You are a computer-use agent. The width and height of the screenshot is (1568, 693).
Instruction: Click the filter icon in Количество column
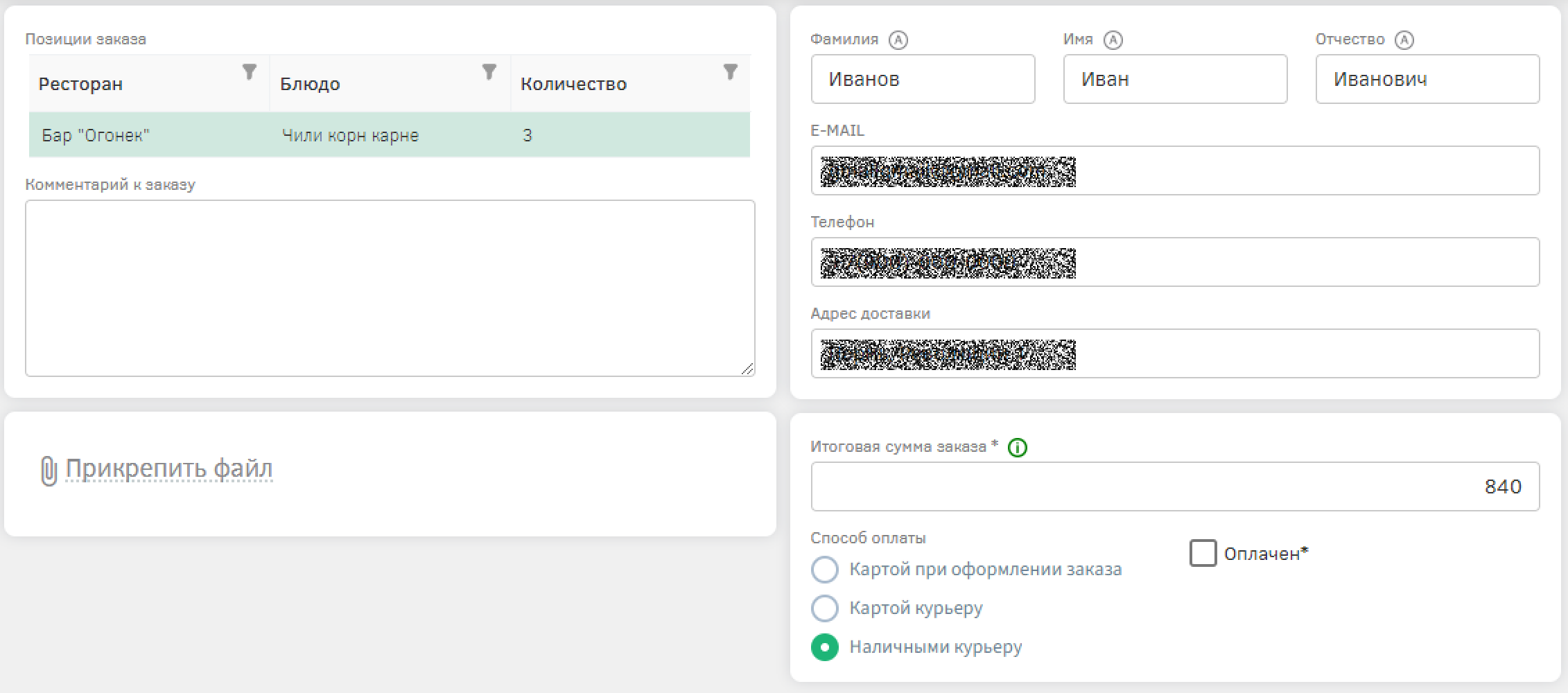coord(730,71)
